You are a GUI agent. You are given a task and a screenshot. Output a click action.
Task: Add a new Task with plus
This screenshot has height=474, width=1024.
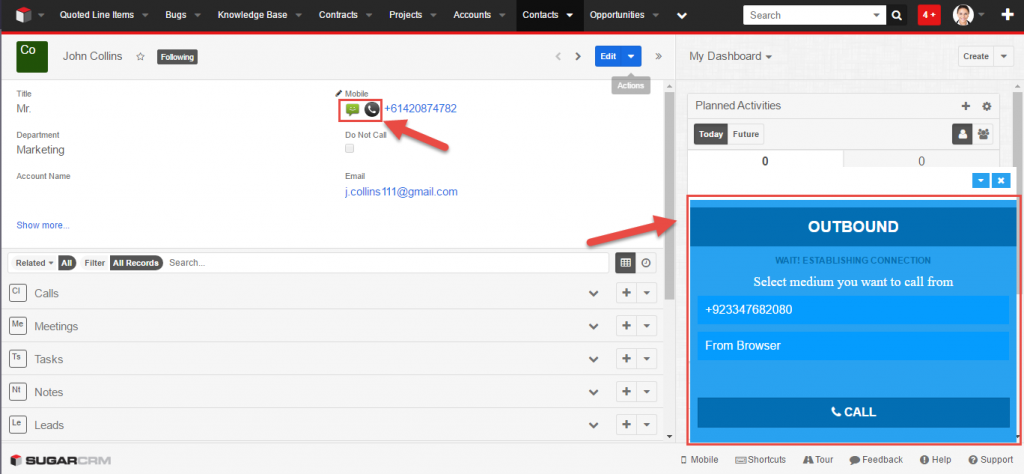coord(626,359)
